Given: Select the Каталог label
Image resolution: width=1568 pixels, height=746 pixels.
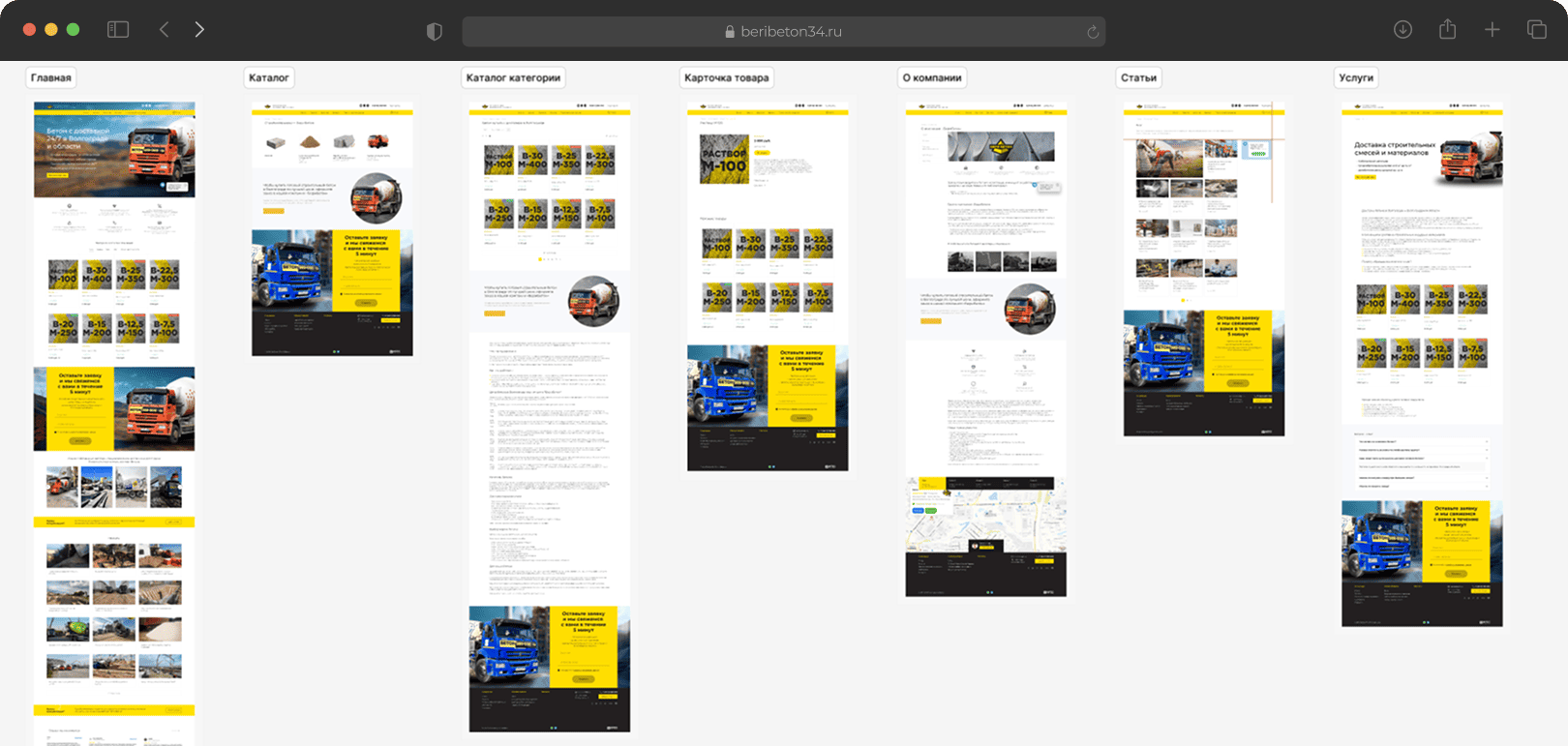Looking at the screenshot, I should coord(269,77).
